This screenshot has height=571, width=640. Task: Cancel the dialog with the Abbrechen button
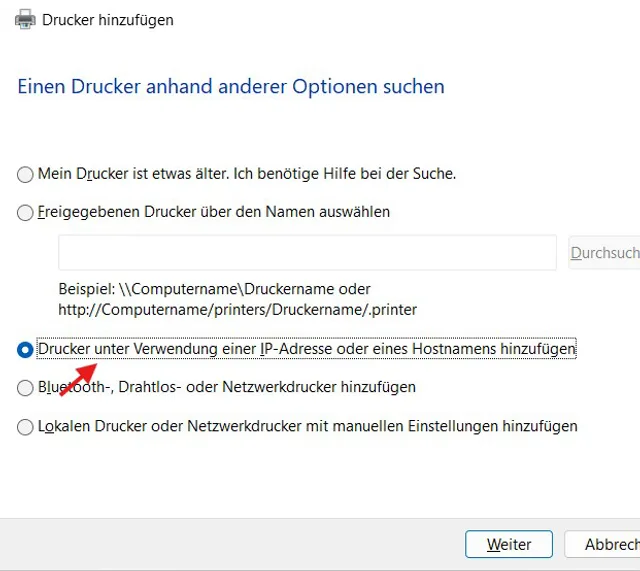[x=602, y=544]
